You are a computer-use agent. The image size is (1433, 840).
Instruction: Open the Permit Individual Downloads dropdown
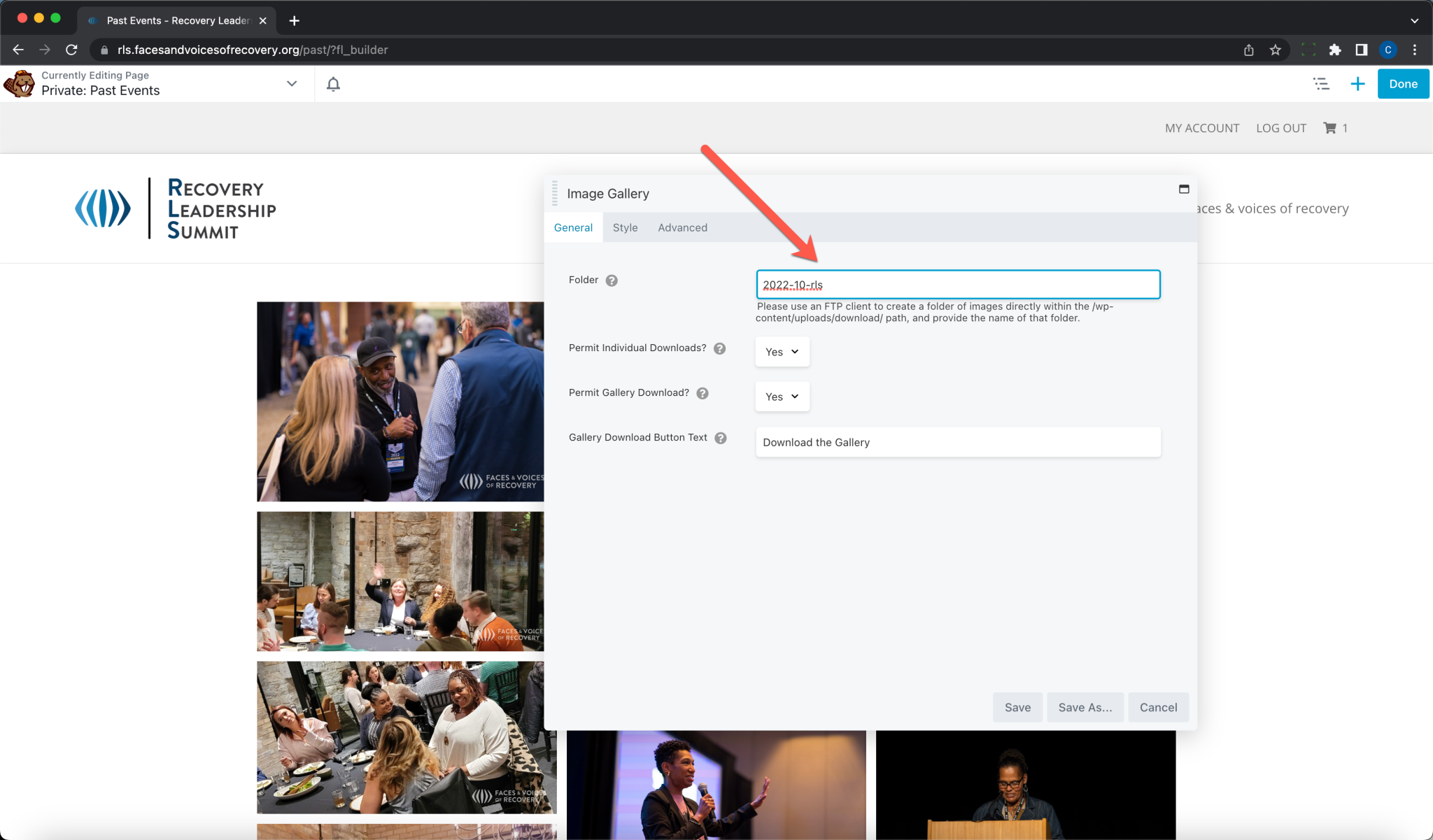(782, 352)
